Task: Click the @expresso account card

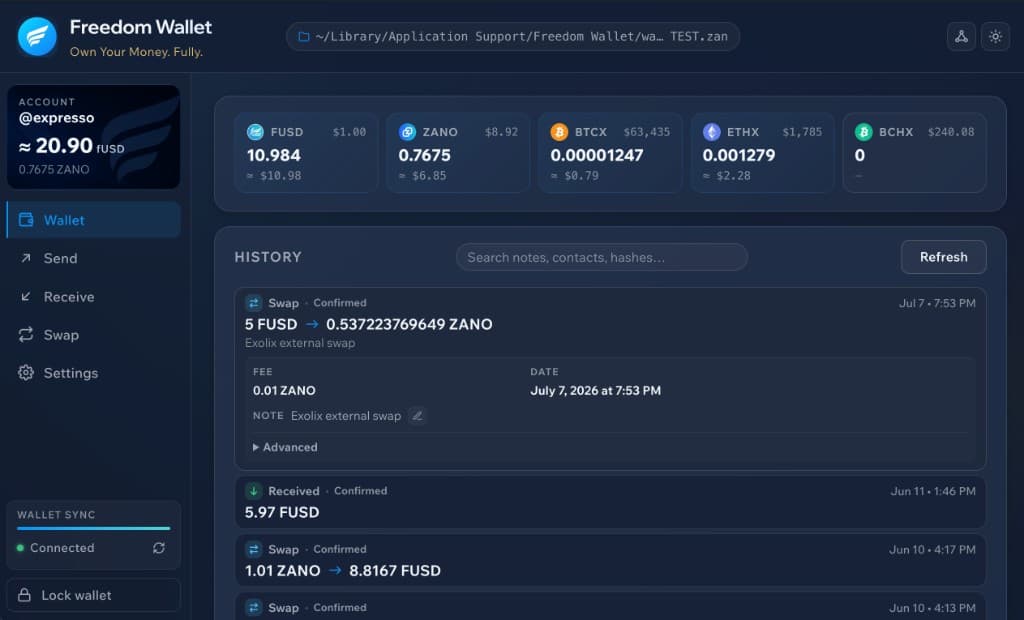Action: click(x=93, y=137)
